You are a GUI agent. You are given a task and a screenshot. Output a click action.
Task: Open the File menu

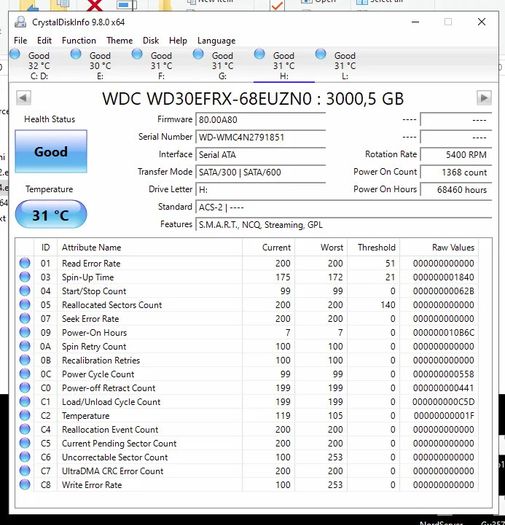click(x=20, y=41)
